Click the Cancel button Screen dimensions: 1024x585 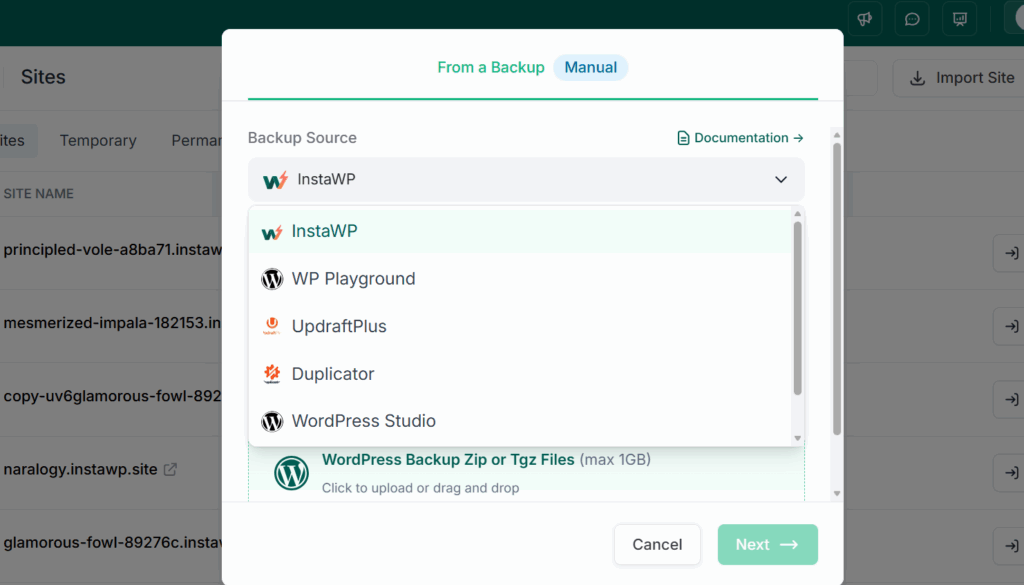pyautogui.click(x=657, y=545)
